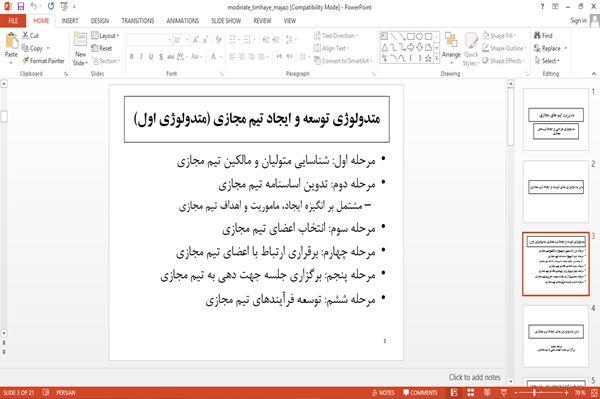Open the Layout dropdown

pos(105,36)
